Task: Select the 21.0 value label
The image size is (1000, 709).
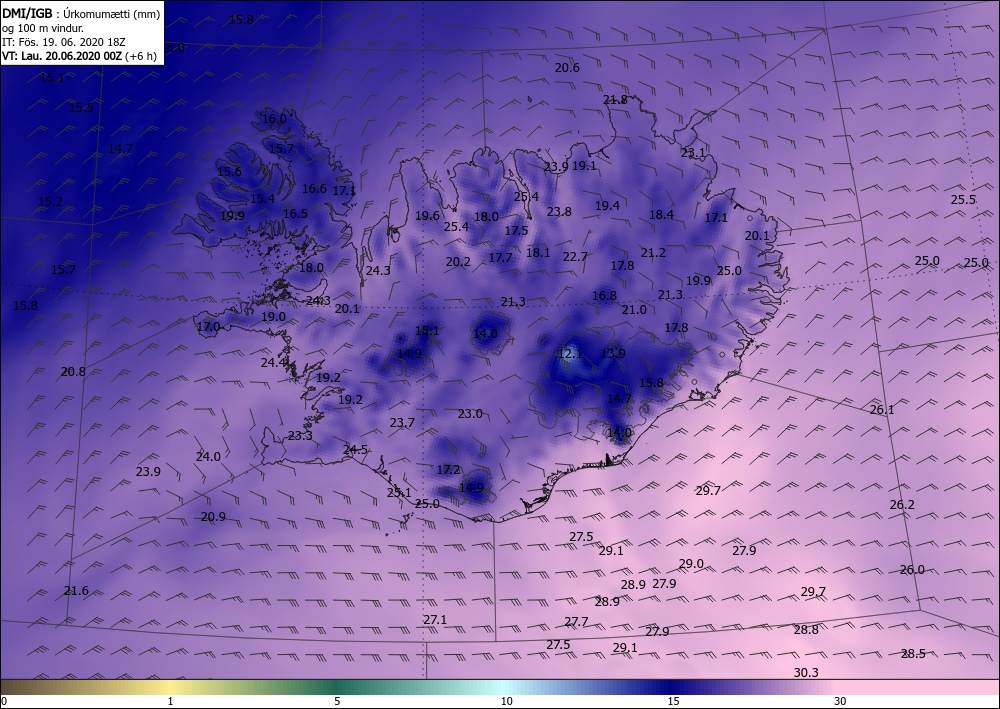Action: [634, 310]
